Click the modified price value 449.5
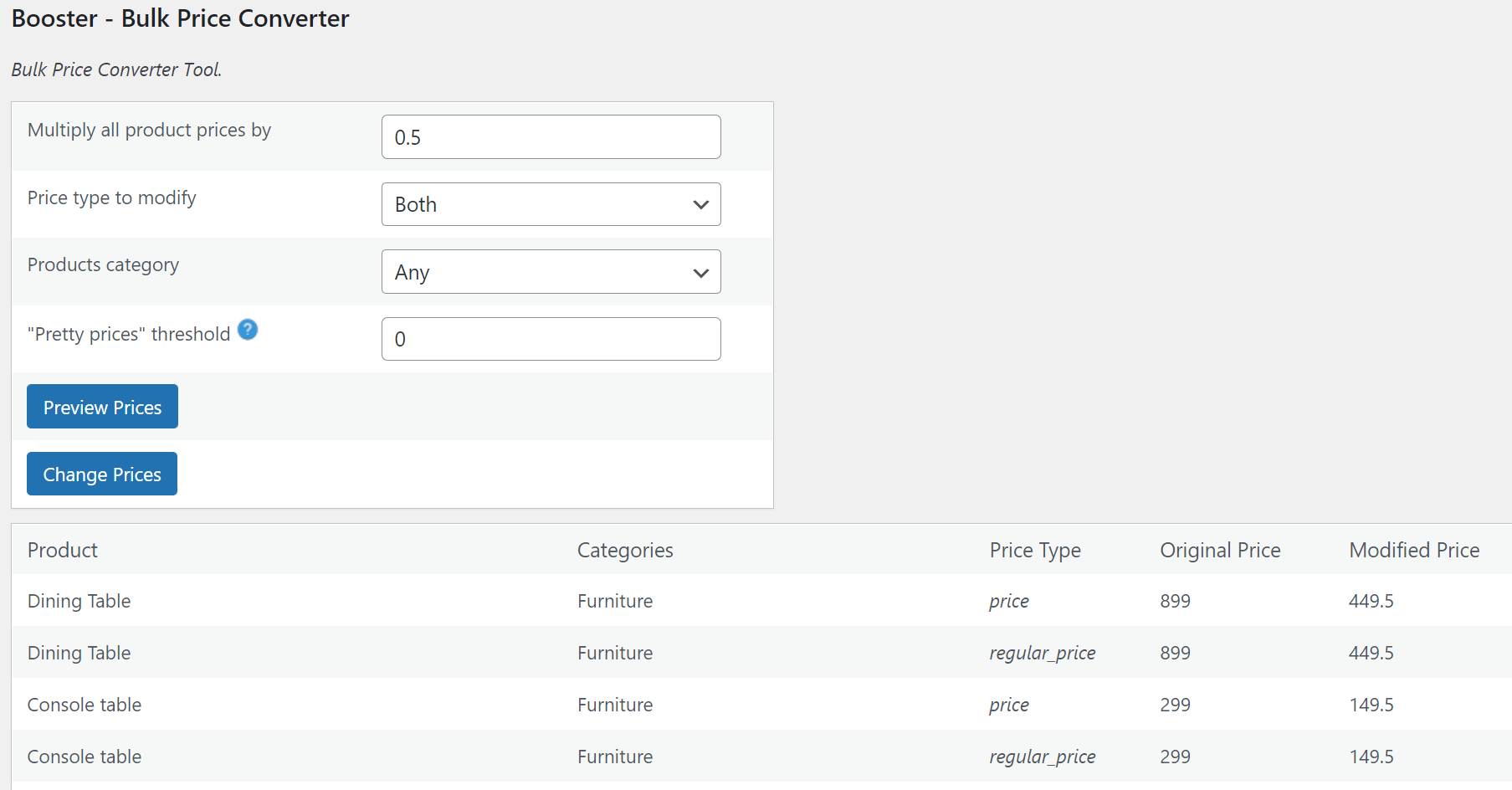This screenshot has height=790, width=1512. (1371, 601)
